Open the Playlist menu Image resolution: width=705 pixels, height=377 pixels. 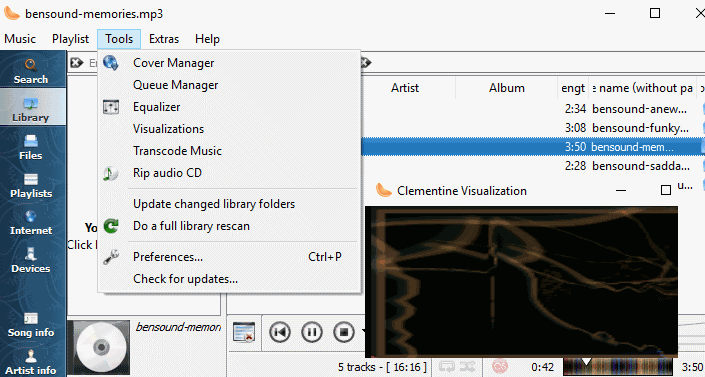71,39
